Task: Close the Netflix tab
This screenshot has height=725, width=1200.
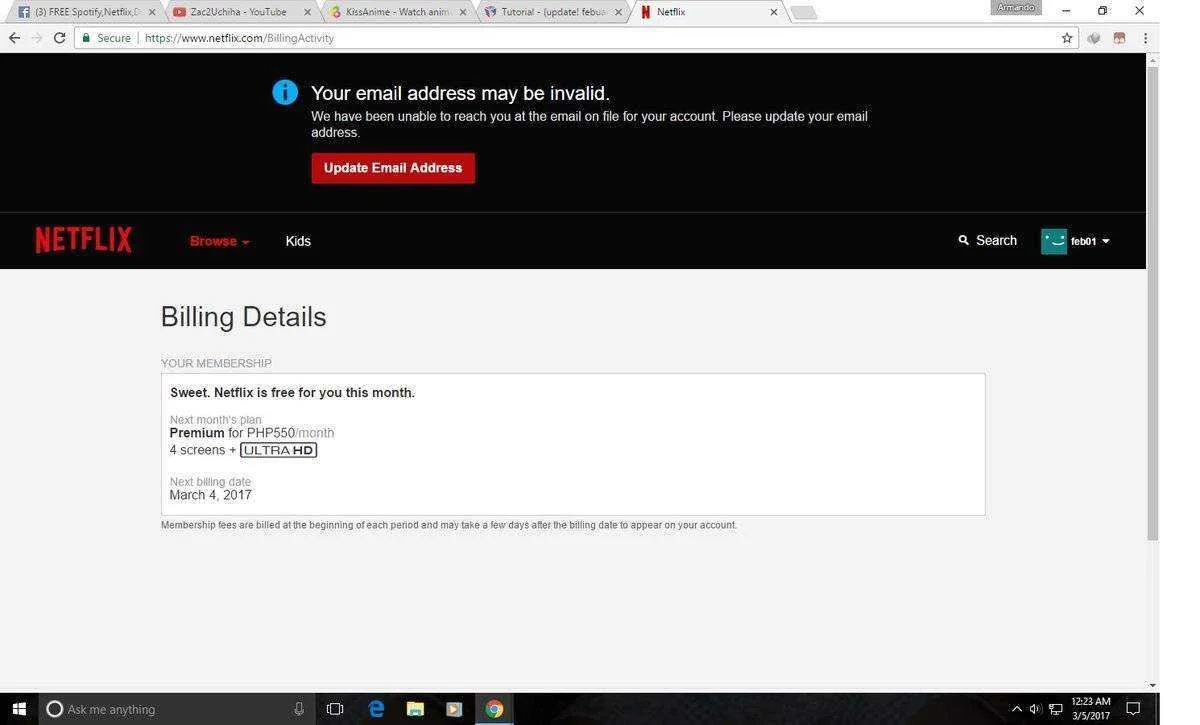Action: click(x=773, y=12)
